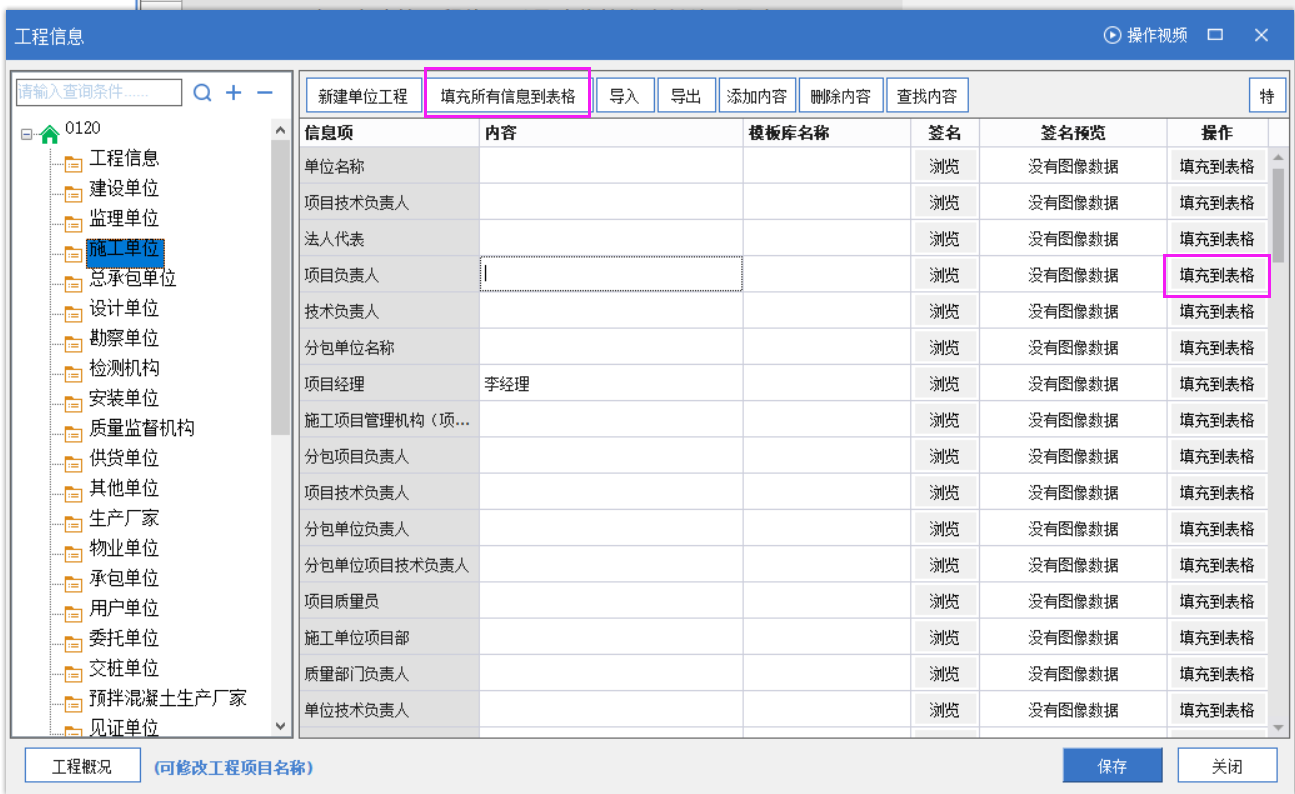Click the plus icon to expand tree
Screen dimensions: 1295x794
coord(234,93)
